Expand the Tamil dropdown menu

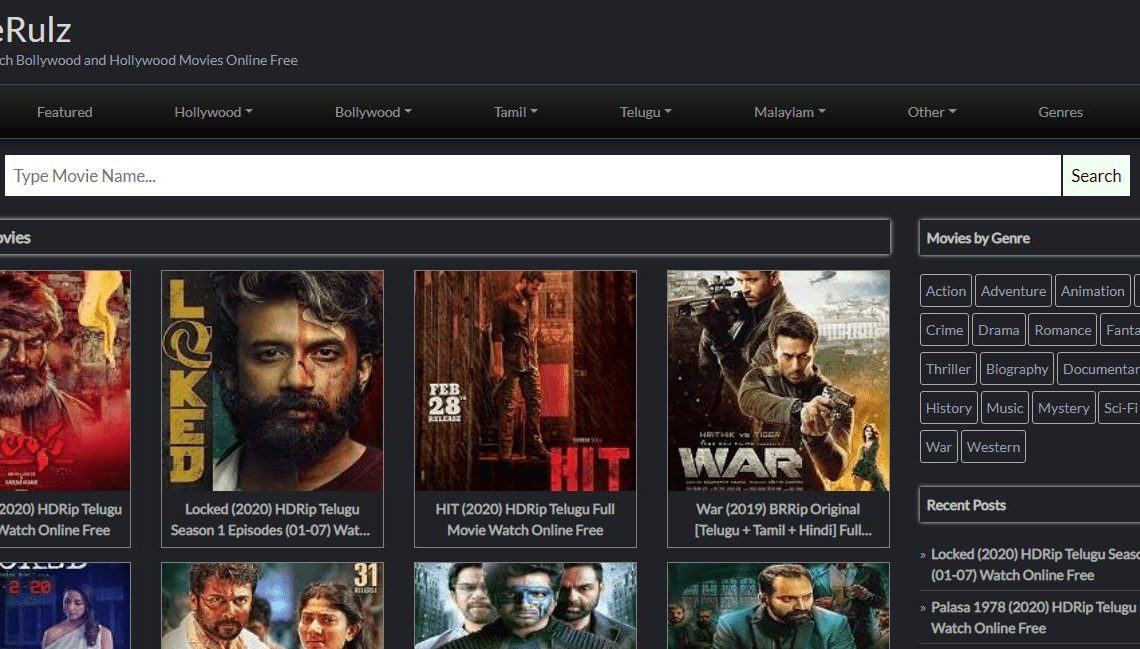[x=515, y=112]
